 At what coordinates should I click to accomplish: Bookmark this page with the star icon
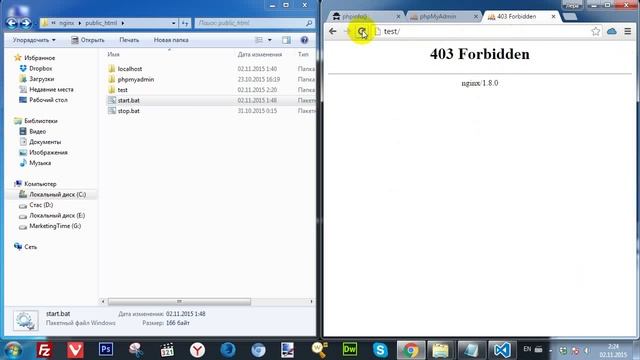(x=596, y=31)
